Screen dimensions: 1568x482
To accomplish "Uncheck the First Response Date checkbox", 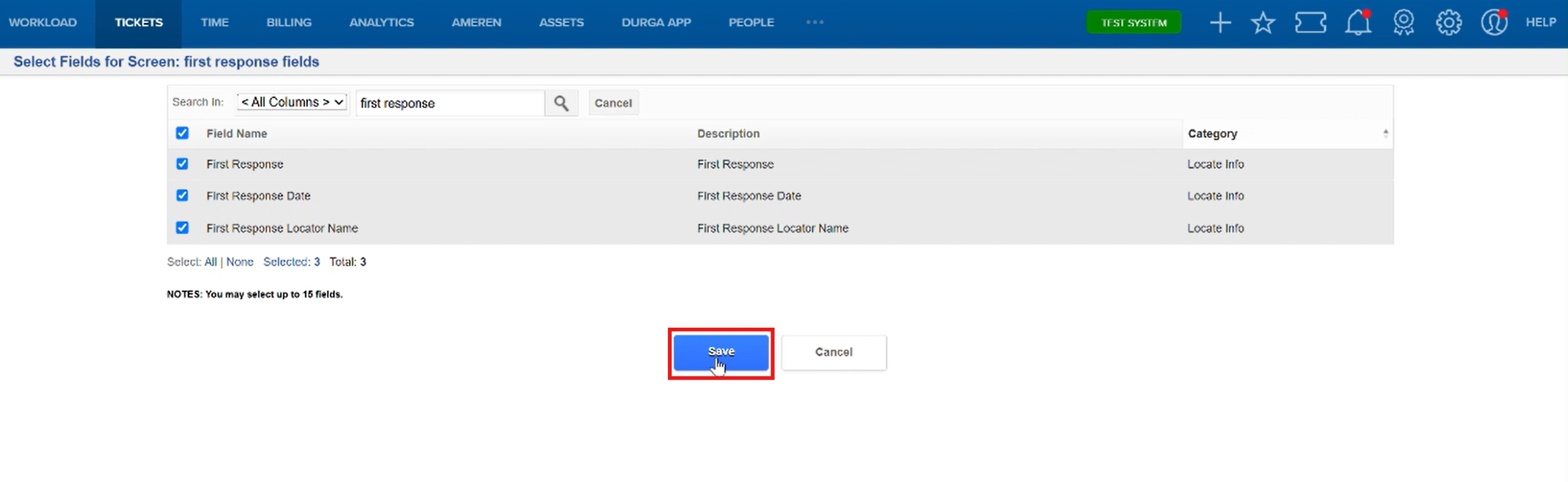I will [x=182, y=195].
